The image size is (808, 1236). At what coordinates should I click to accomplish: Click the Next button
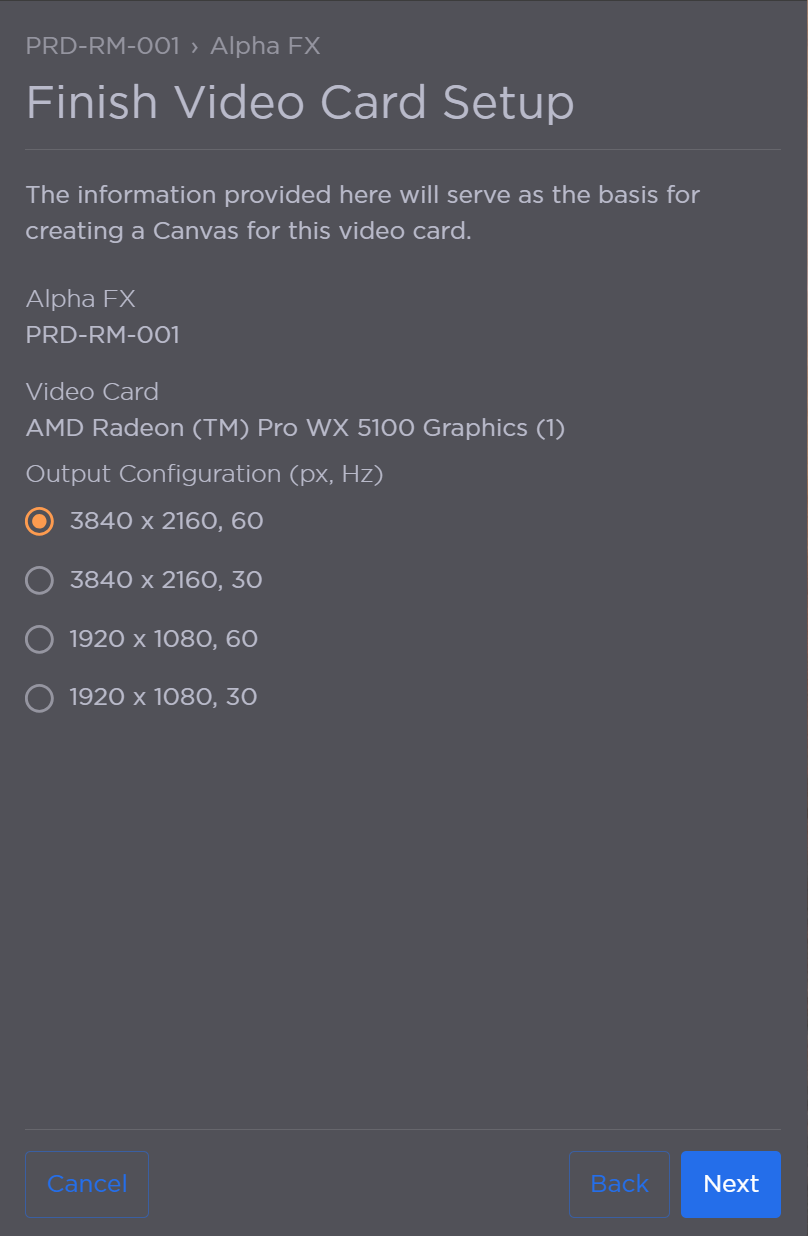[x=731, y=1184]
